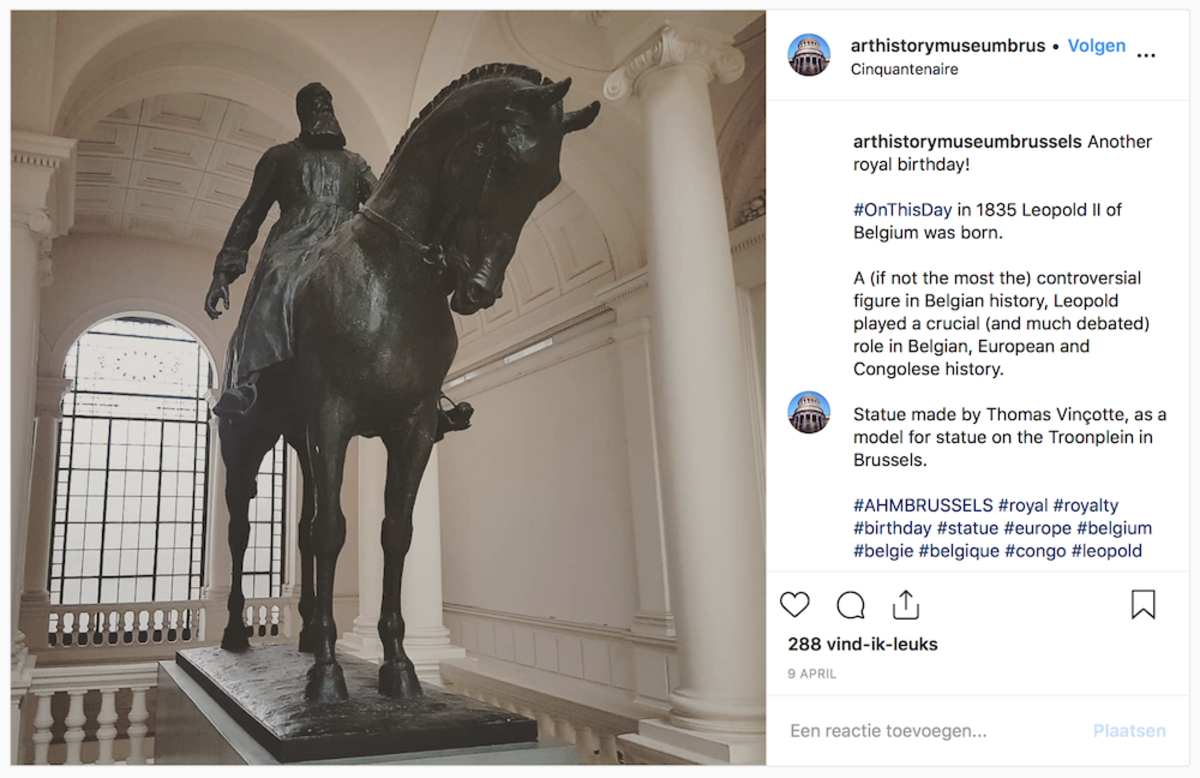Open the #OnThisDay hashtag

tap(900, 210)
